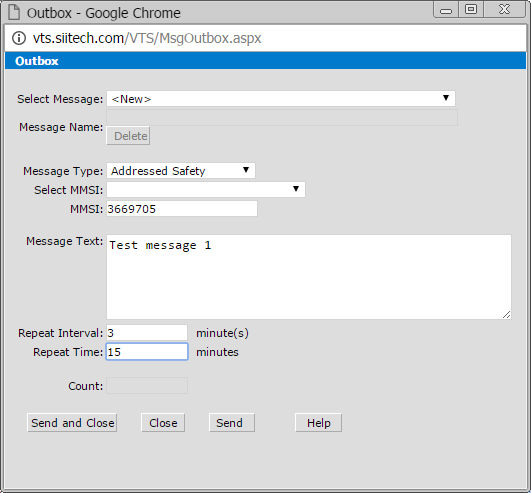The height and width of the screenshot is (493, 531).
Task: Click the Delete button
Action: (x=128, y=136)
